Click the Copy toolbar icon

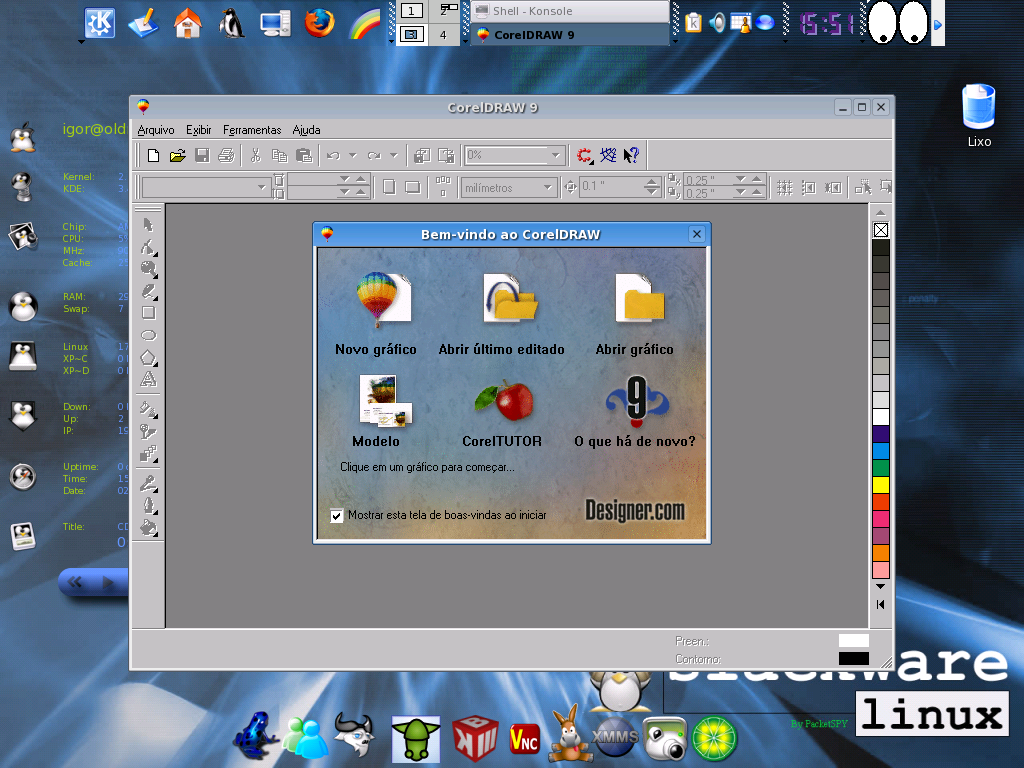280,155
